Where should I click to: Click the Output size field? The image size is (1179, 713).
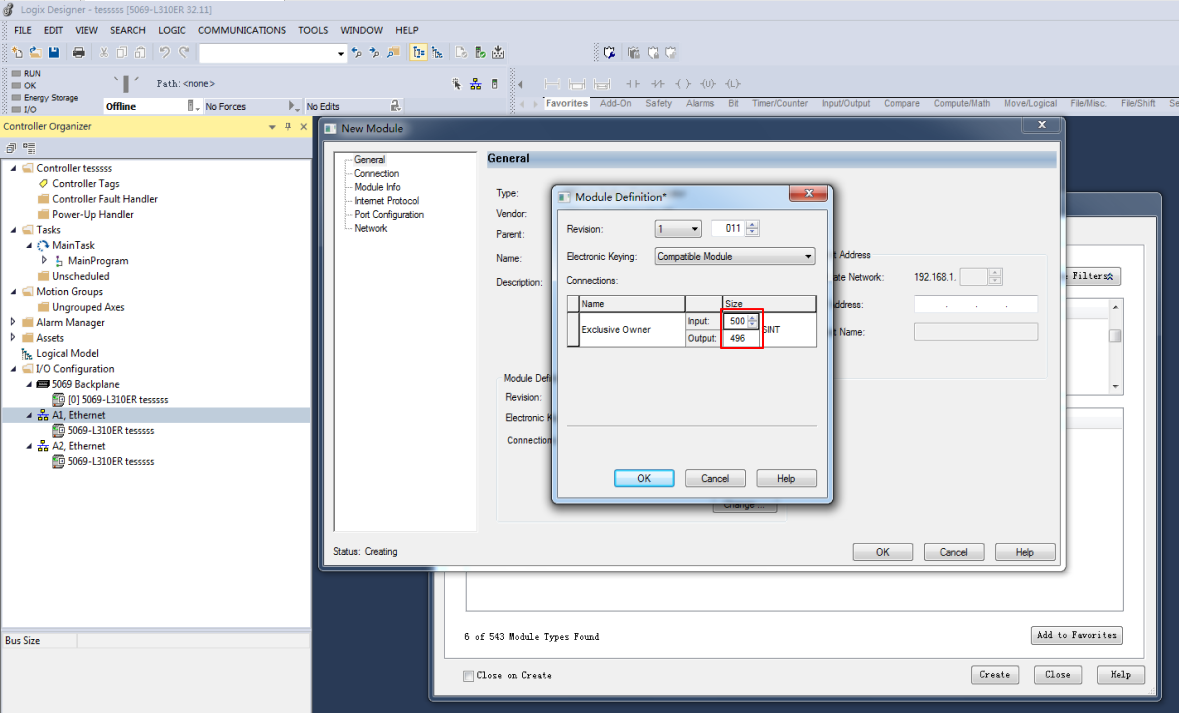click(741, 338)
